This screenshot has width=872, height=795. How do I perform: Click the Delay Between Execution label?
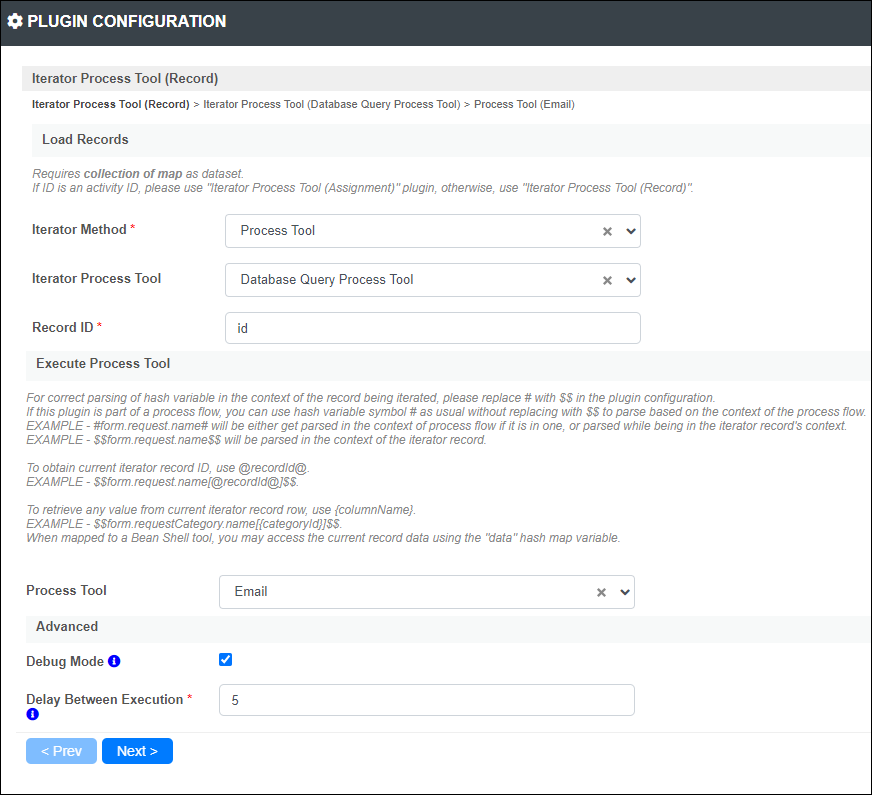click(x=105, y=699)
